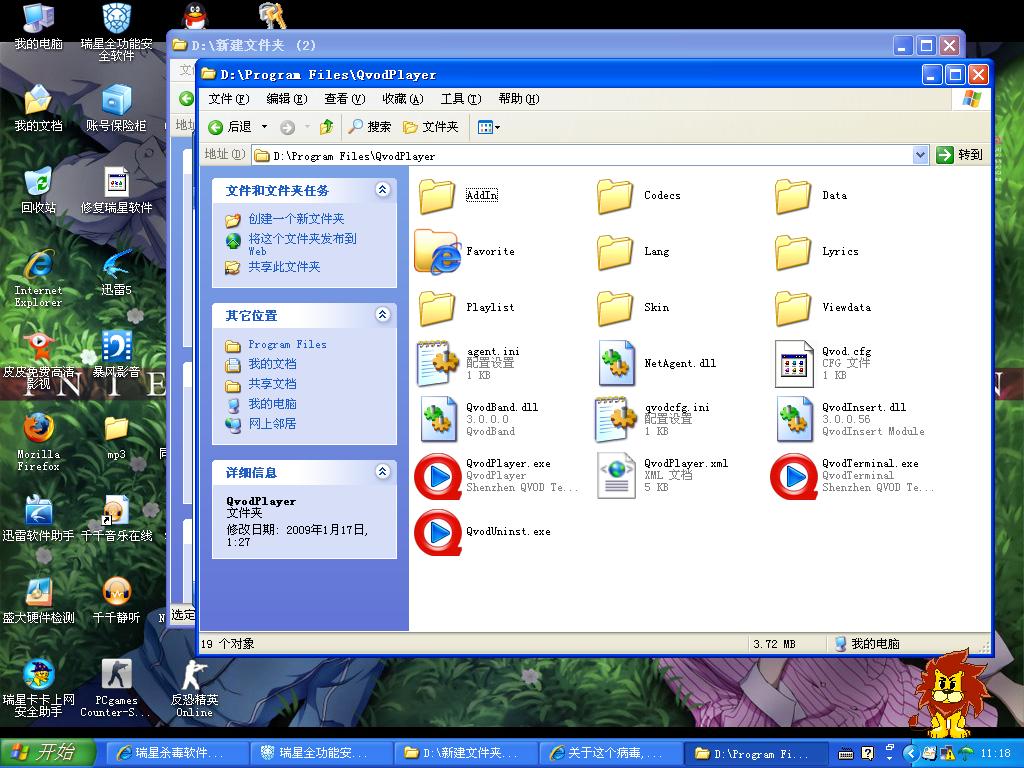1024x768 pixels.
Task: Open the 帮助(H) menu
Action: tap(519, 99)
